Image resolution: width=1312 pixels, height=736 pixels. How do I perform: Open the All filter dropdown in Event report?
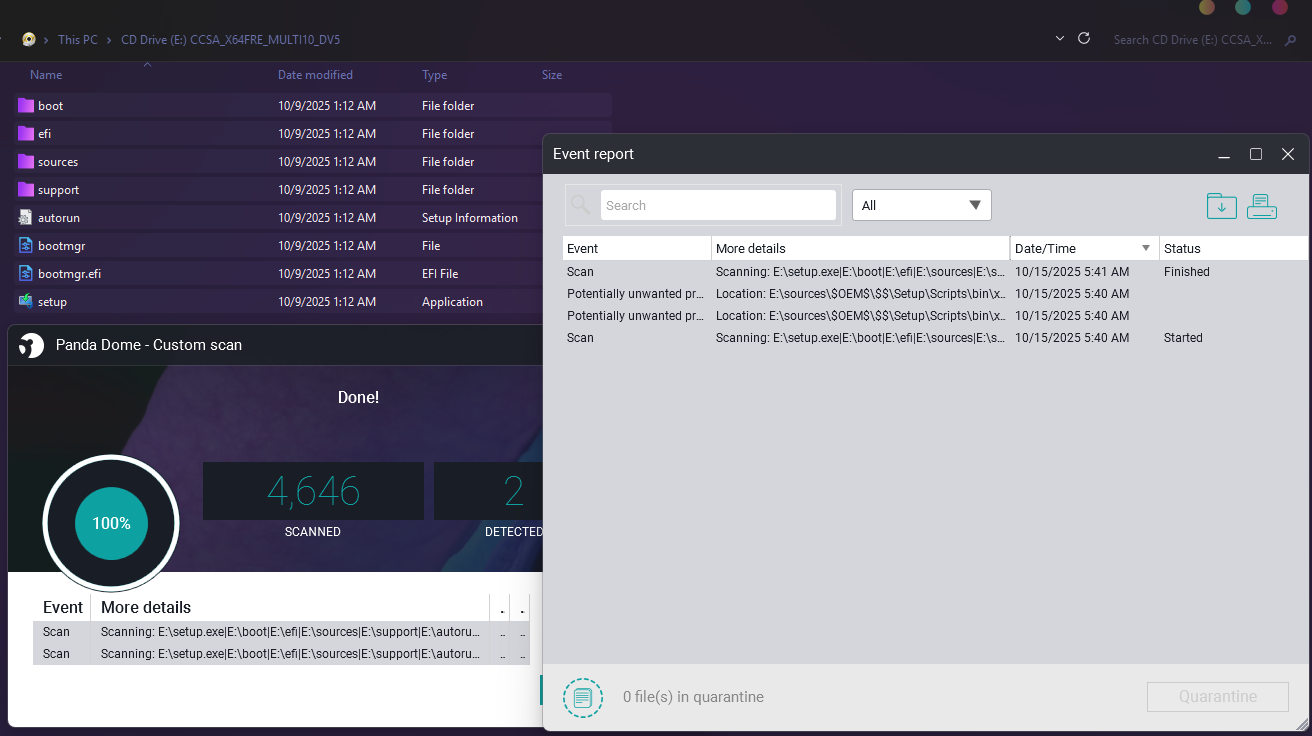click(921, 205)
